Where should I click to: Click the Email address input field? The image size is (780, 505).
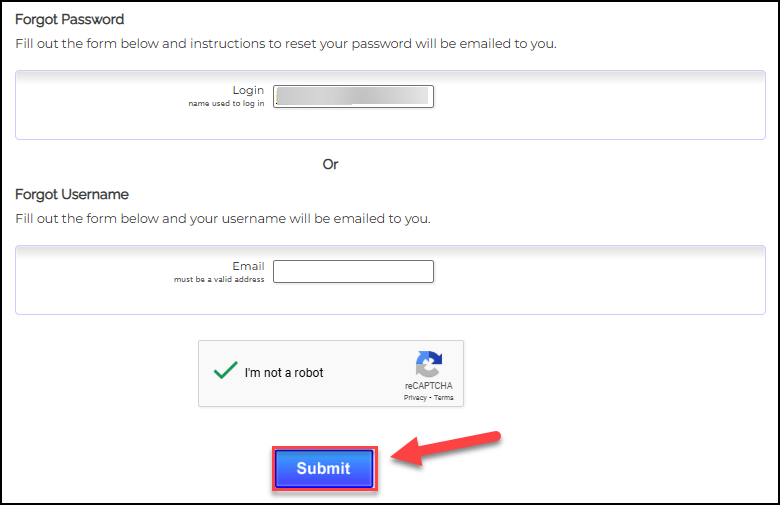(353, 272)
